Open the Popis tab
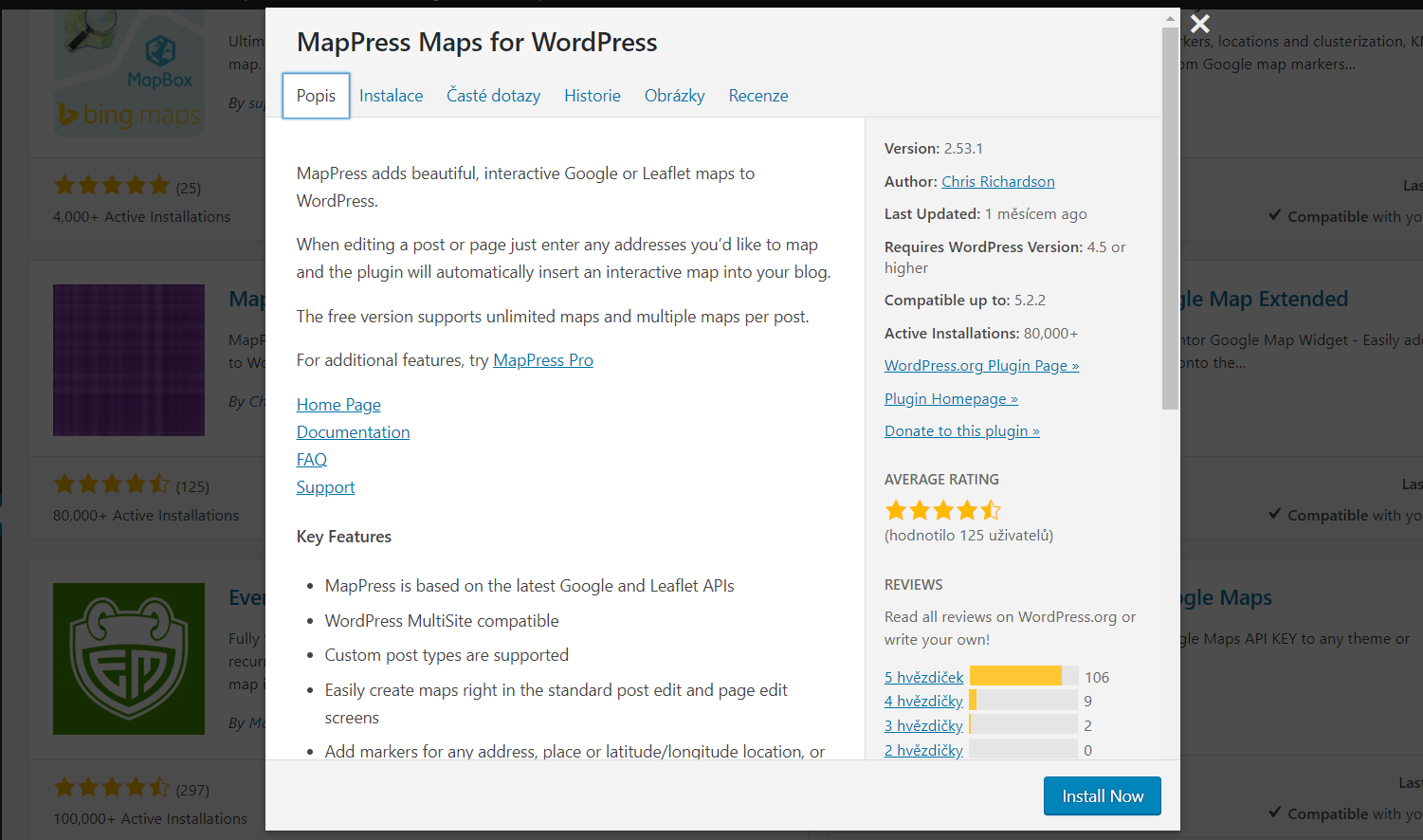Screen dimensions: 1423x840 [316, 96]
